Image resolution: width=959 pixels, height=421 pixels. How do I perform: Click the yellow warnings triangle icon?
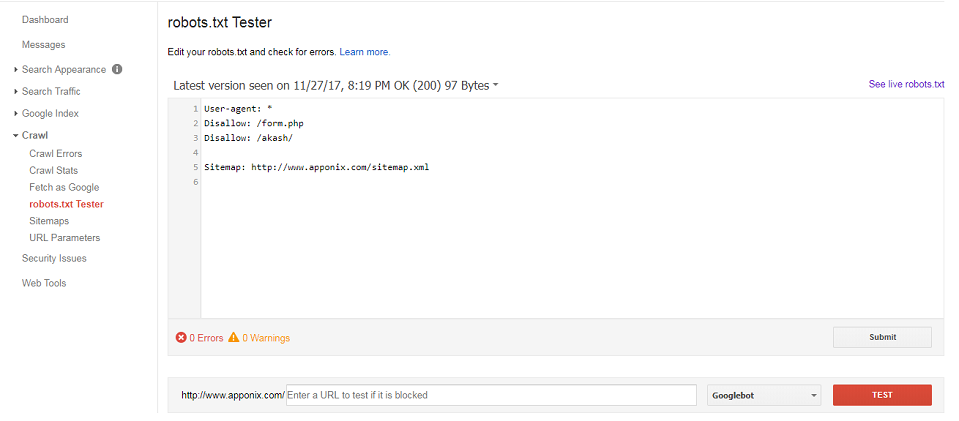(234, 337)
